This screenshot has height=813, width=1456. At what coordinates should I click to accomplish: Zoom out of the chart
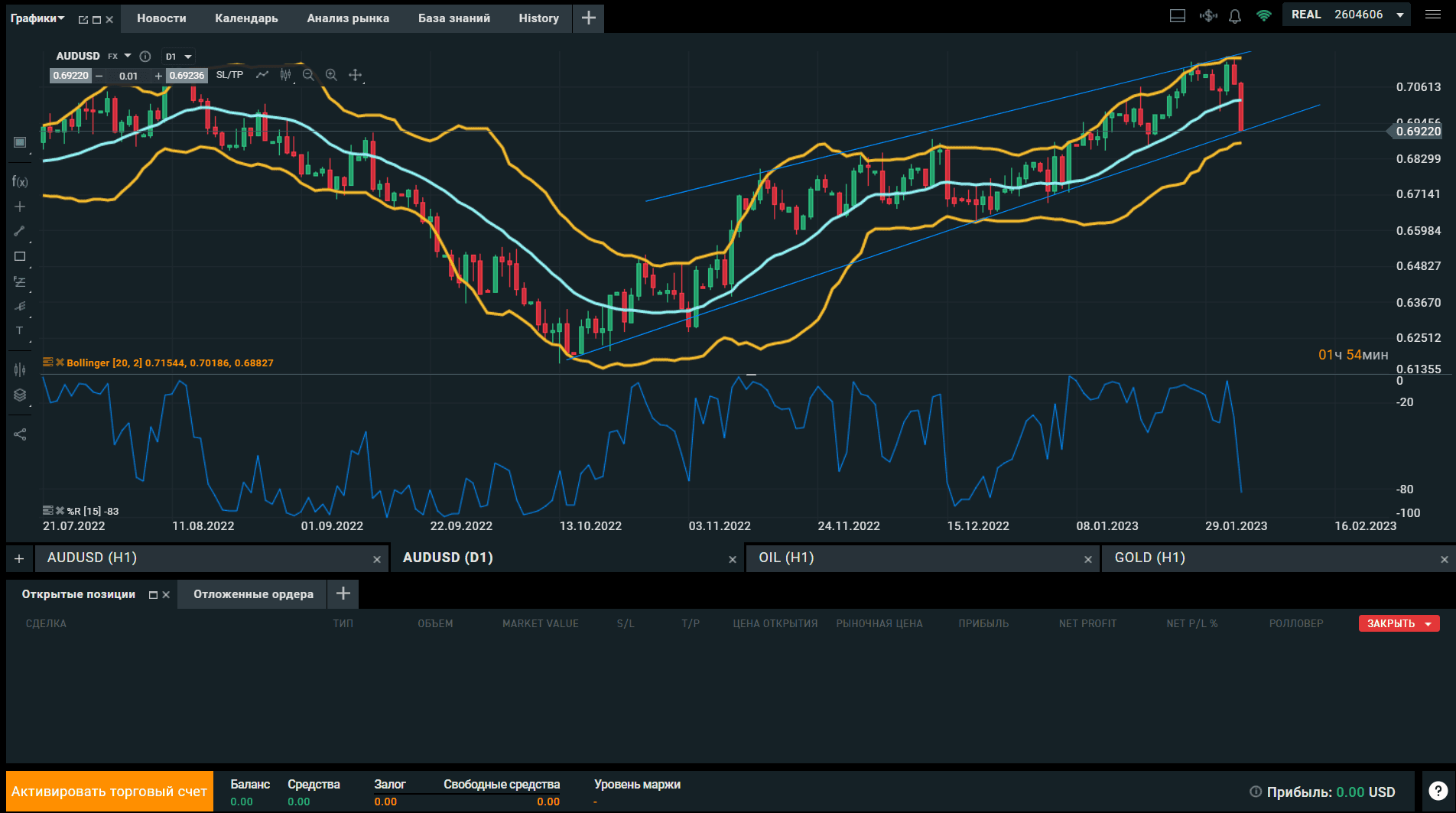(x=308, y=75)
